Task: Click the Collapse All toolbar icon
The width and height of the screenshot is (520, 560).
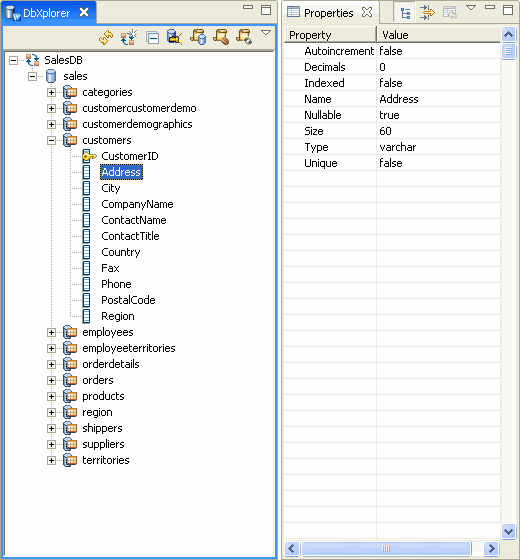Action: click(152, 38)
